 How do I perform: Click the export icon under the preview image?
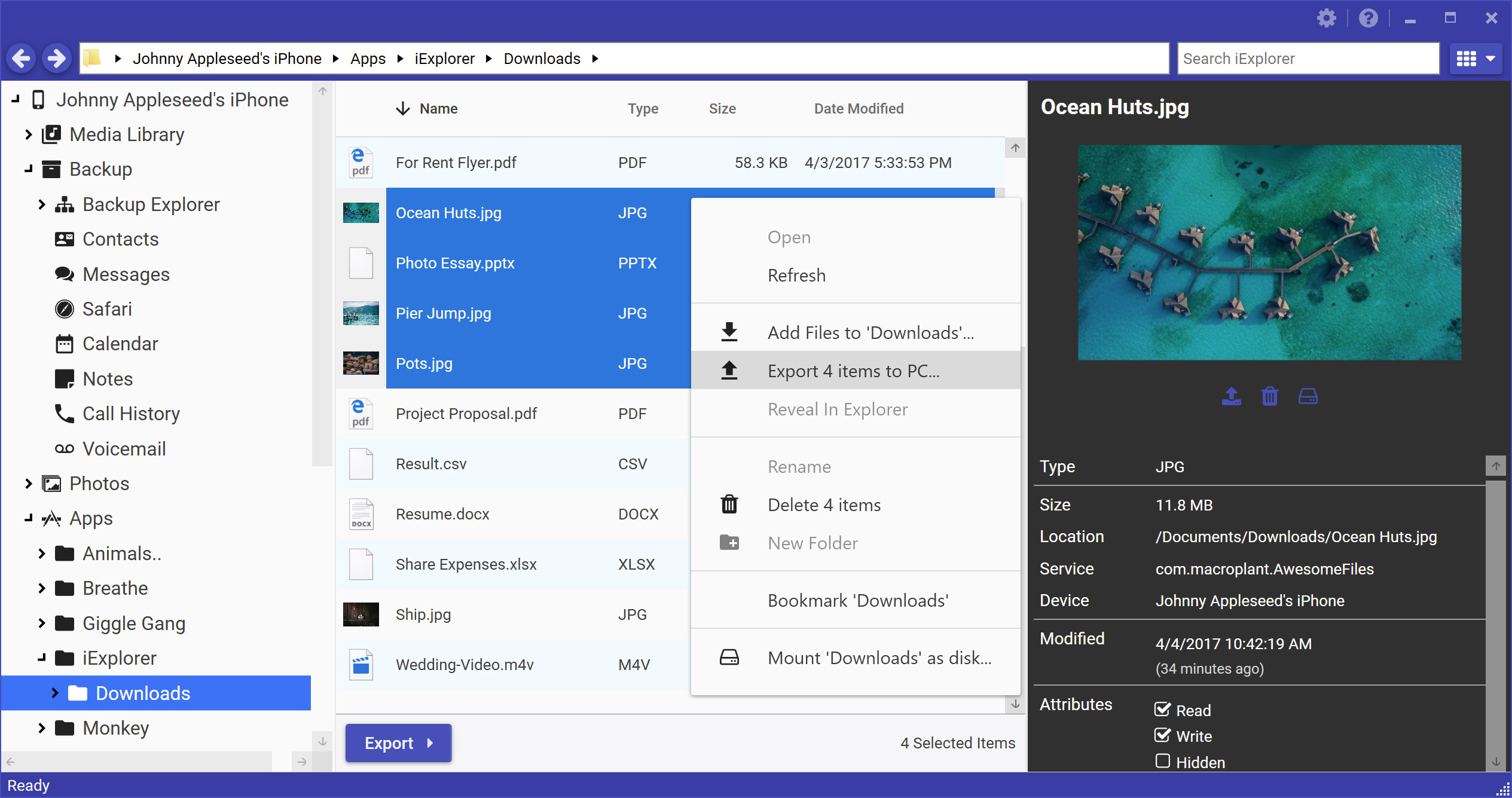[x=1231, y=396]
